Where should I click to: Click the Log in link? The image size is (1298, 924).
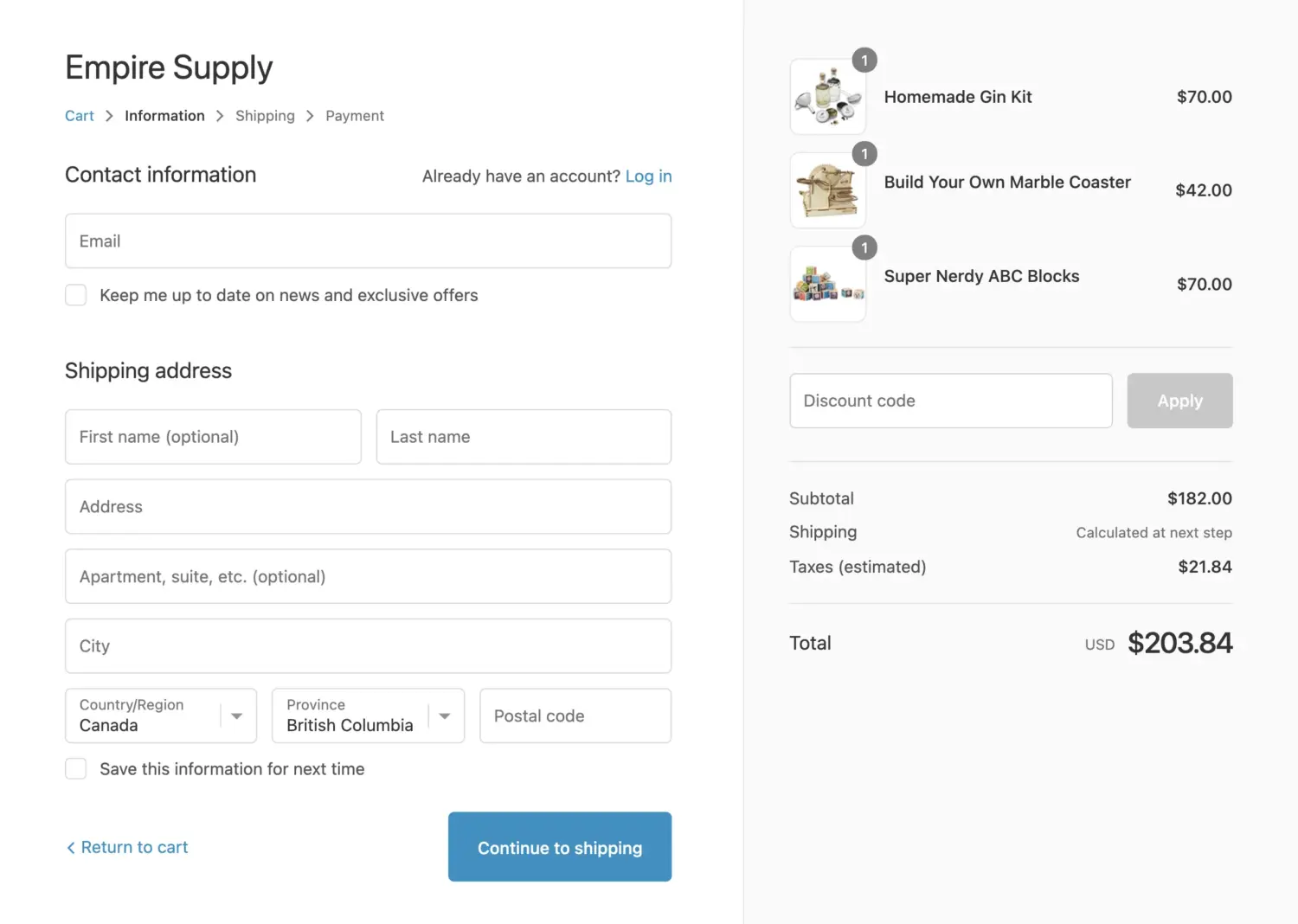pos(648,176)
